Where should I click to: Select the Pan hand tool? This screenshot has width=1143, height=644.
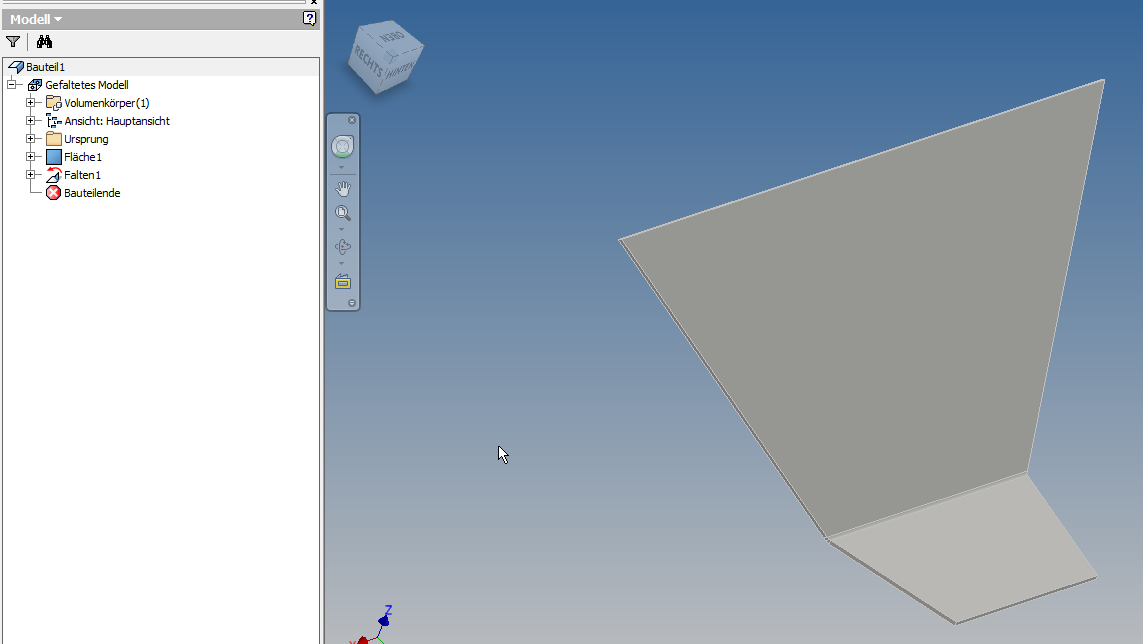(x=343, y=188)
